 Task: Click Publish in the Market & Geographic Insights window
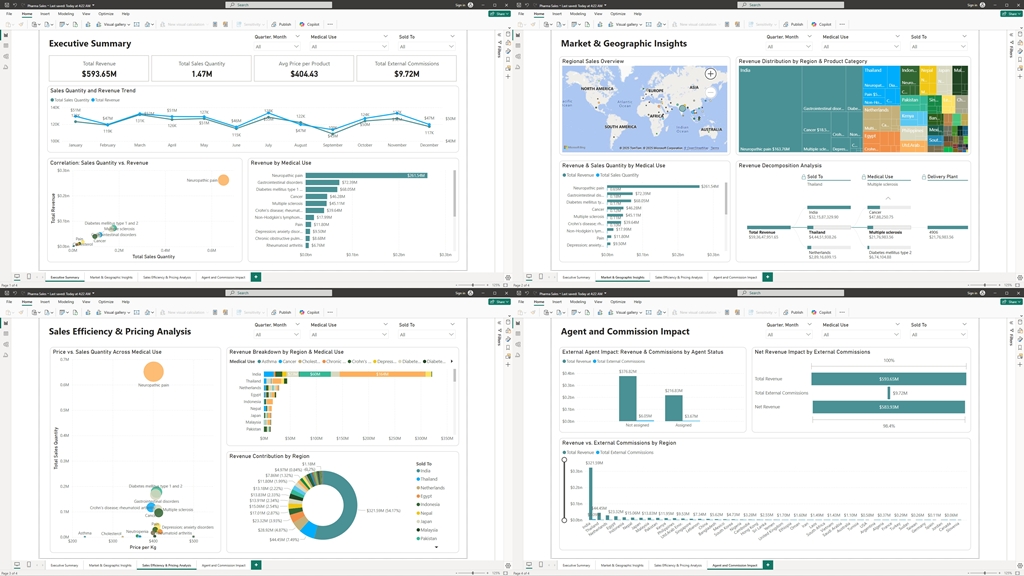[794, 24]
